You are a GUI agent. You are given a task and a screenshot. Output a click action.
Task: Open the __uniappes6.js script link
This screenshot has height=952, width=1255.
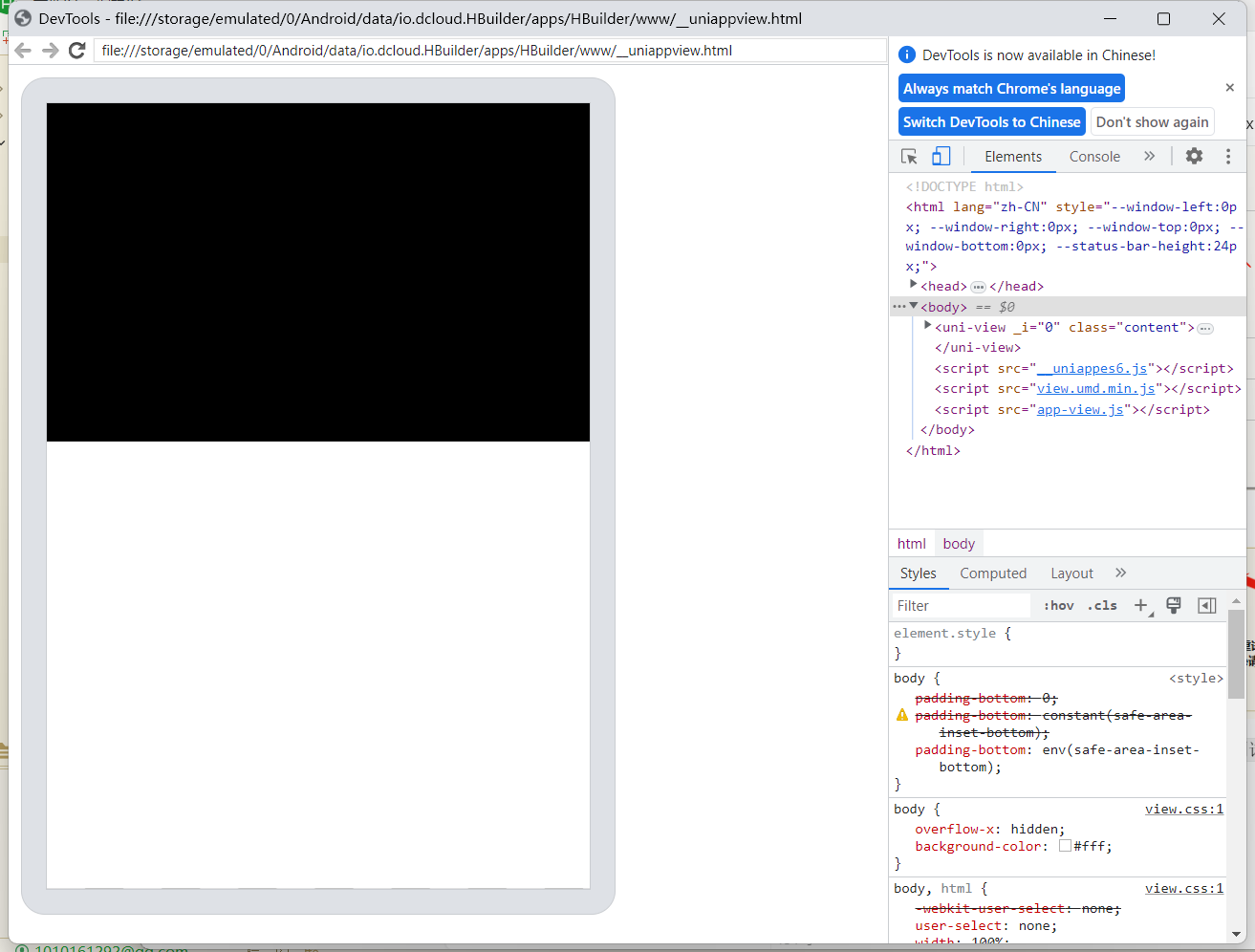coord(1093,368)
